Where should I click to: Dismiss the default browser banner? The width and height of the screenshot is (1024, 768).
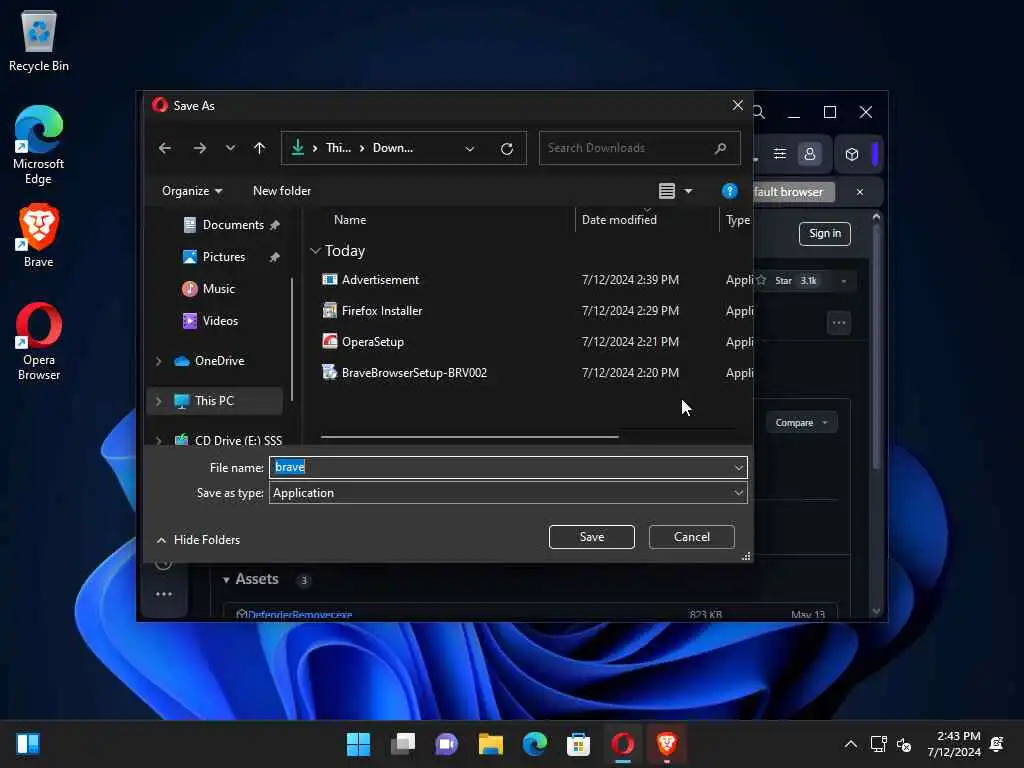(x=860, y=192)
